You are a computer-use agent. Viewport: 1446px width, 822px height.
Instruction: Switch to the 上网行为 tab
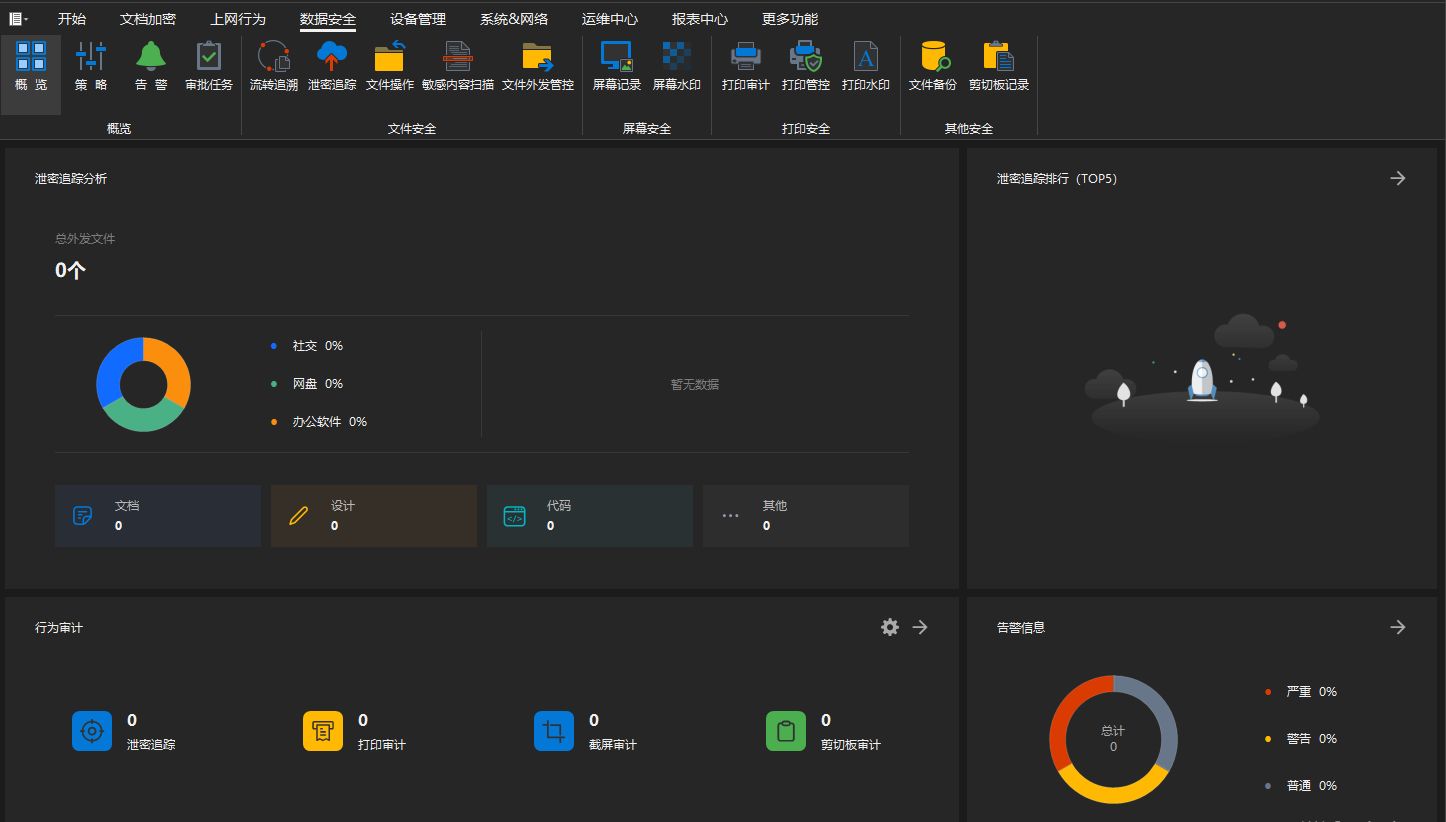[x=238, y=19]
